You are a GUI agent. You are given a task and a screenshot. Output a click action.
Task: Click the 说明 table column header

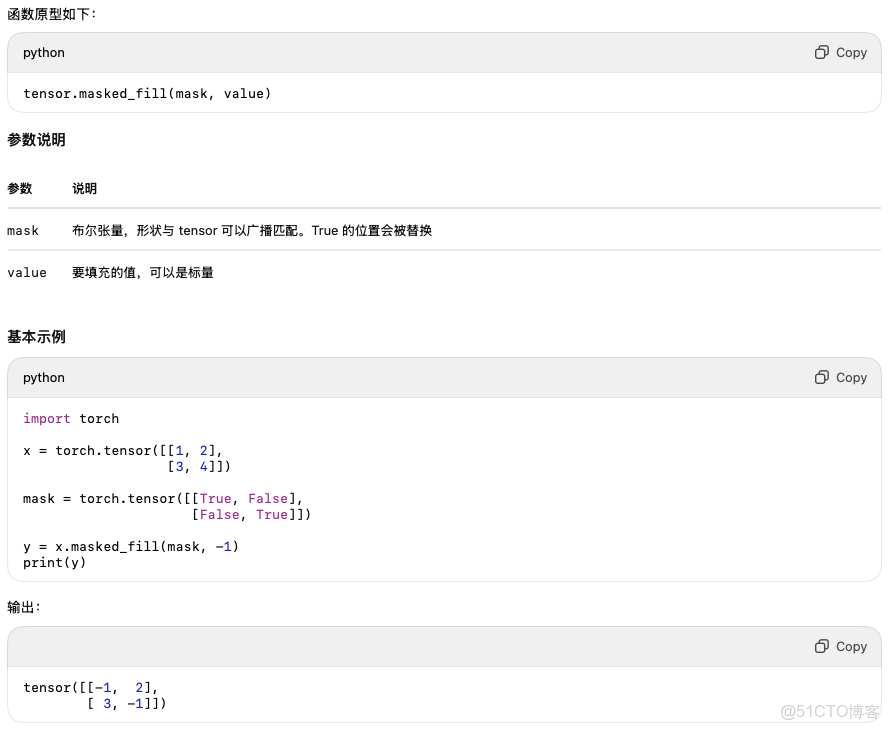click(x=85, y=188)
